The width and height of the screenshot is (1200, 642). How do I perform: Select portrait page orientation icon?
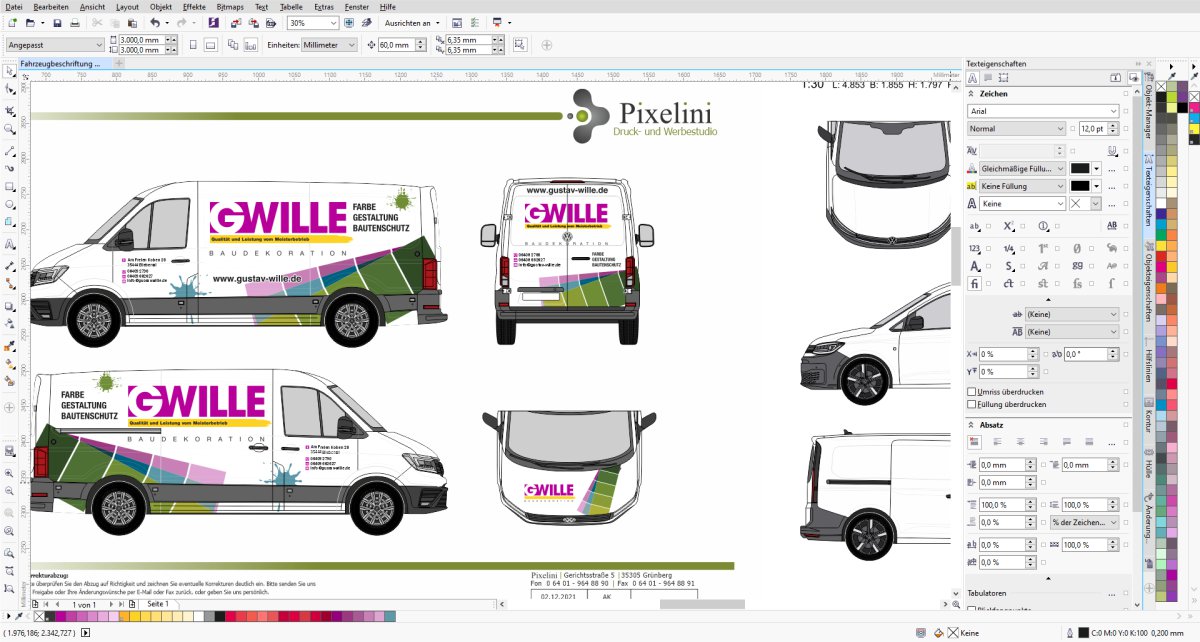point(191,44)
